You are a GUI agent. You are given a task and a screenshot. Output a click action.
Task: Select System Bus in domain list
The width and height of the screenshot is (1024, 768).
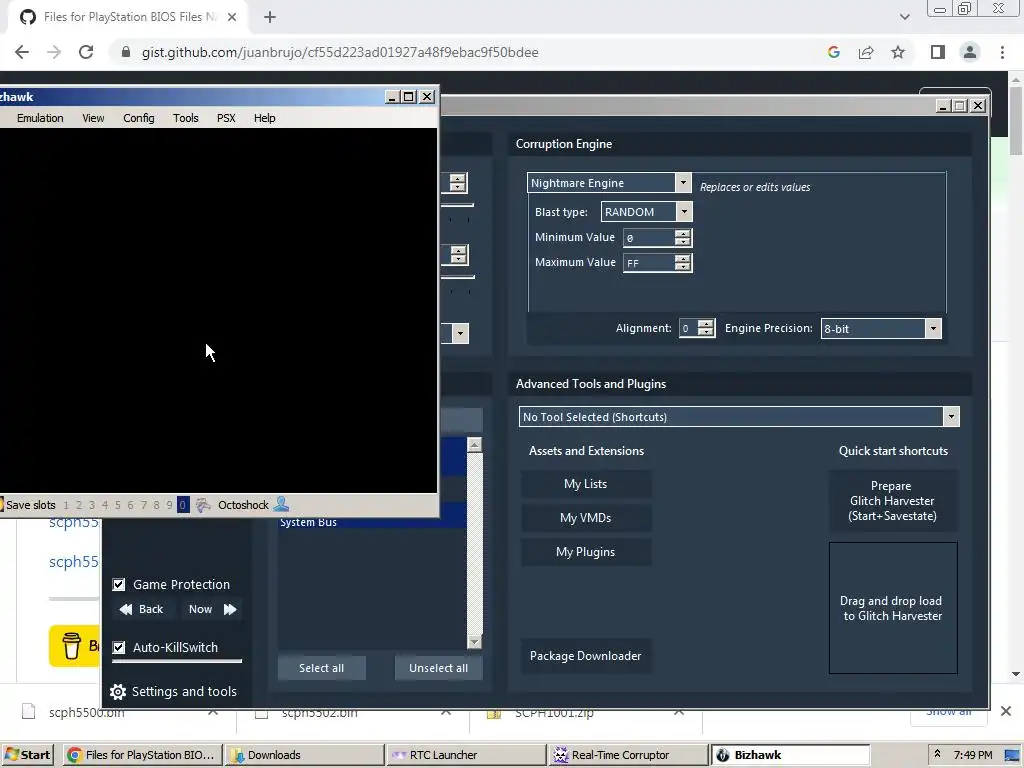pyautogui.click(x=373, y=522)
